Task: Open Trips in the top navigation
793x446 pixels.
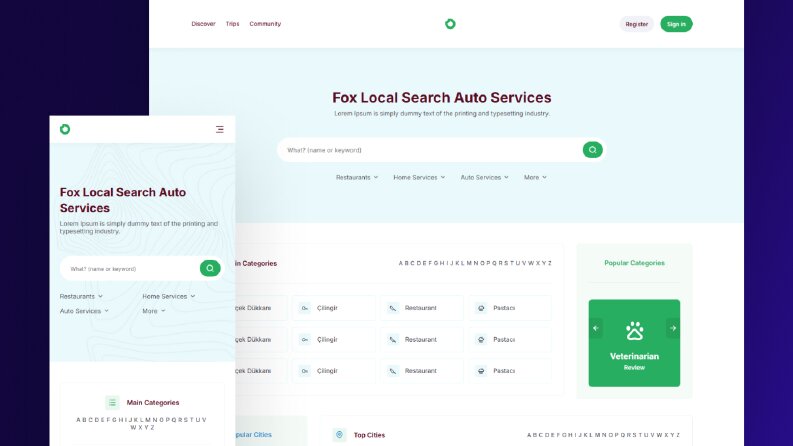Action: coord(232,24)
